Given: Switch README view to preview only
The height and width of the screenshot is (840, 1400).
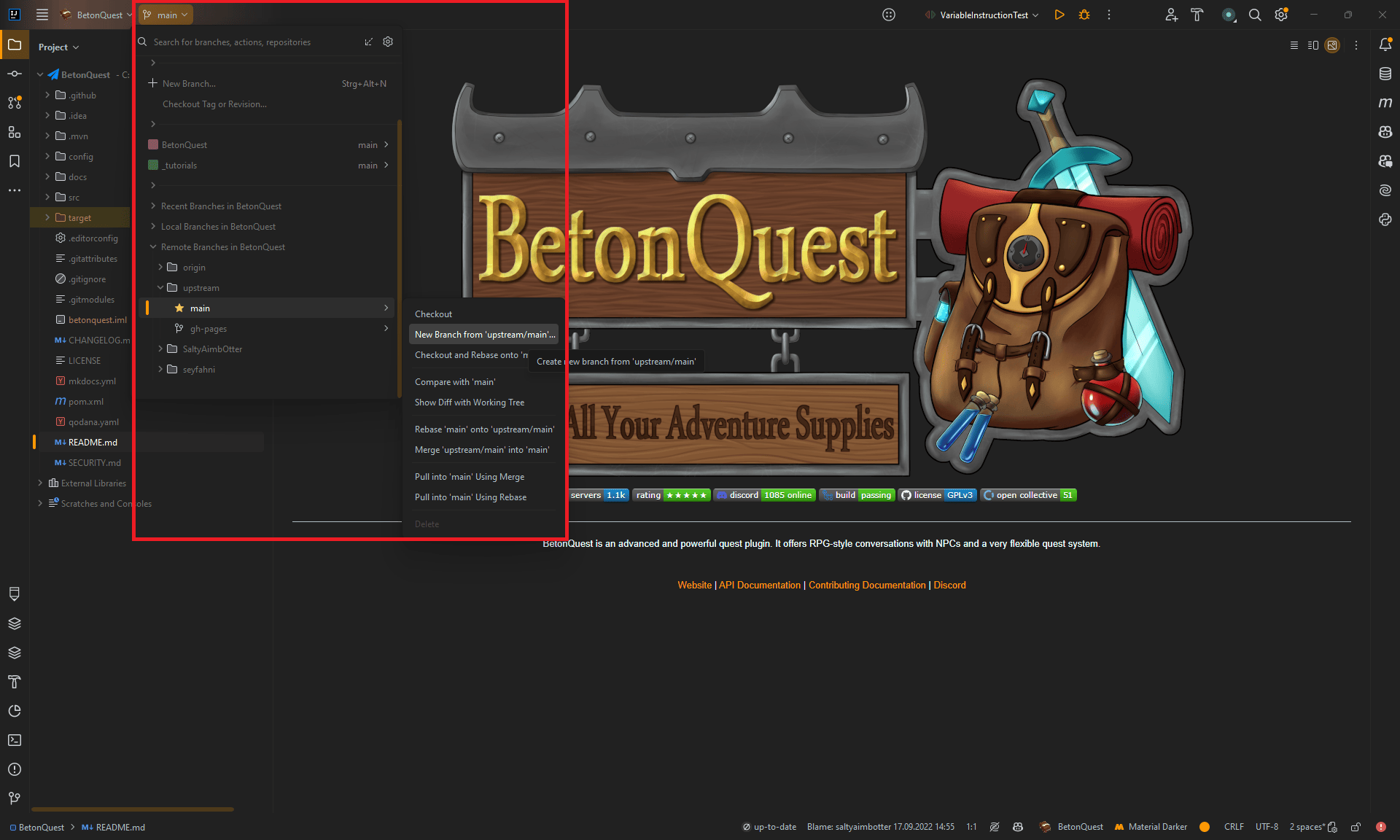Looking at the screenshot, I should 1332,45.
